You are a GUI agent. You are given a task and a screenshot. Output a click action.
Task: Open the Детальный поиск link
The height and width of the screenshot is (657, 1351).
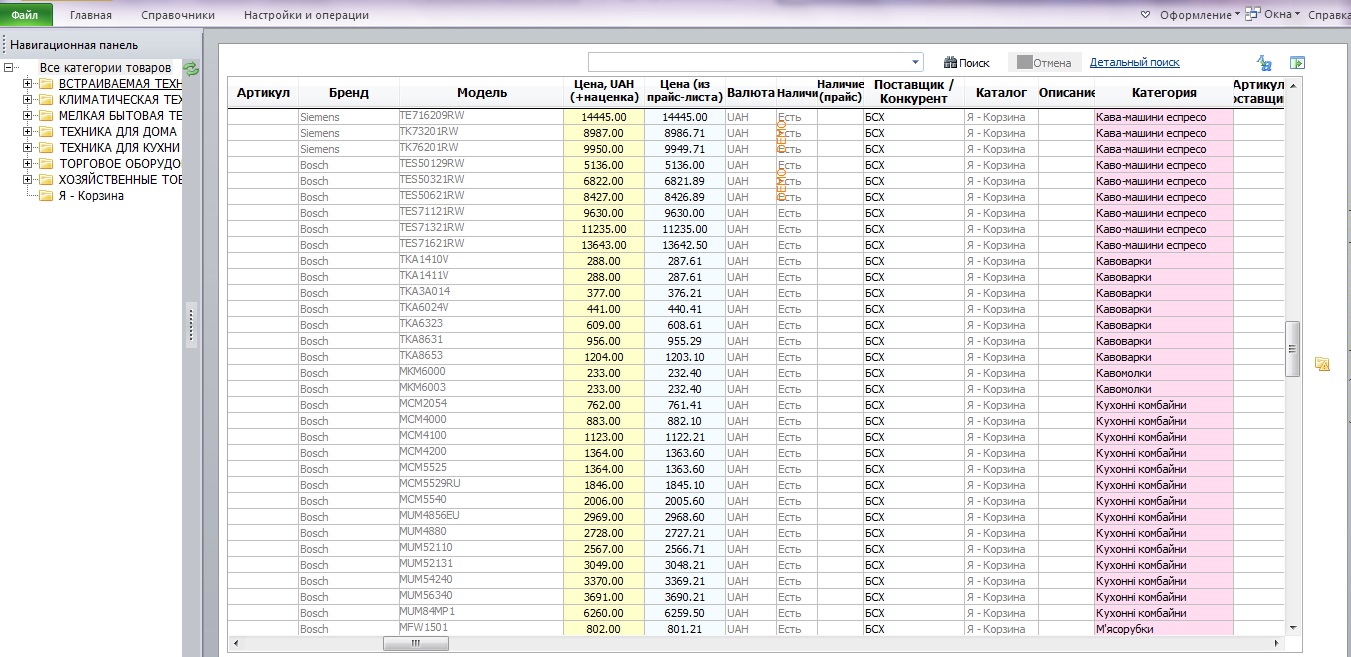1134,62
